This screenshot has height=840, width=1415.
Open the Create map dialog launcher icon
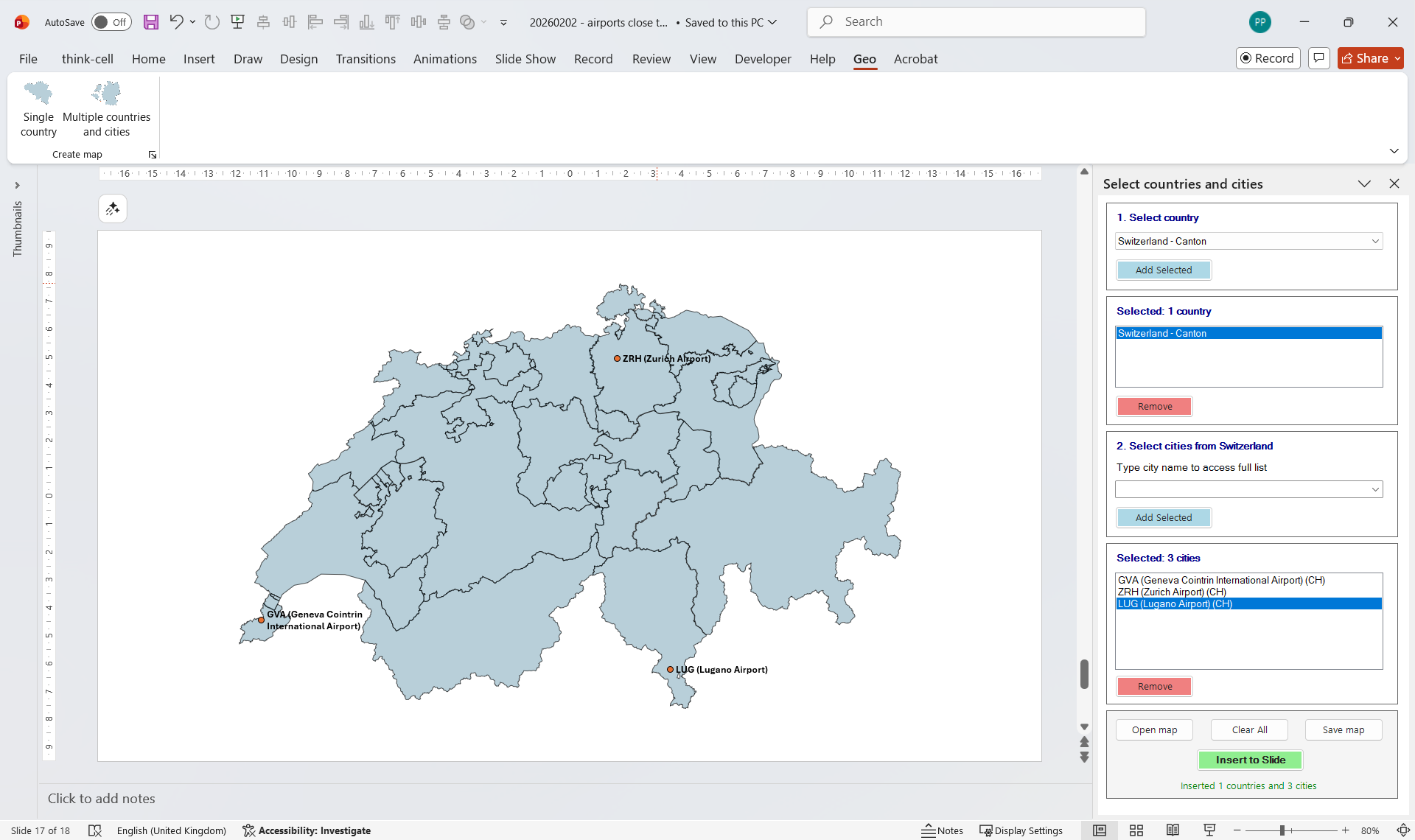(153, 155)
